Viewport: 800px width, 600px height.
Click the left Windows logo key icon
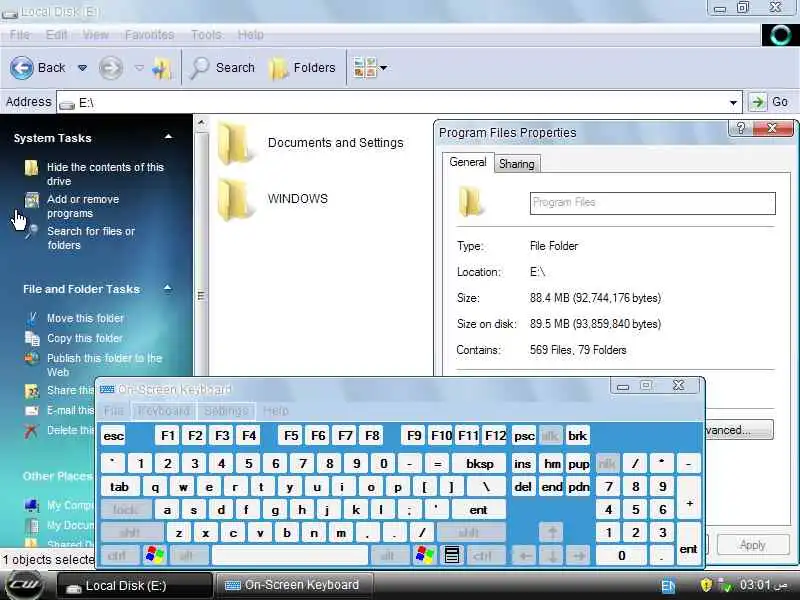(155, 555)
